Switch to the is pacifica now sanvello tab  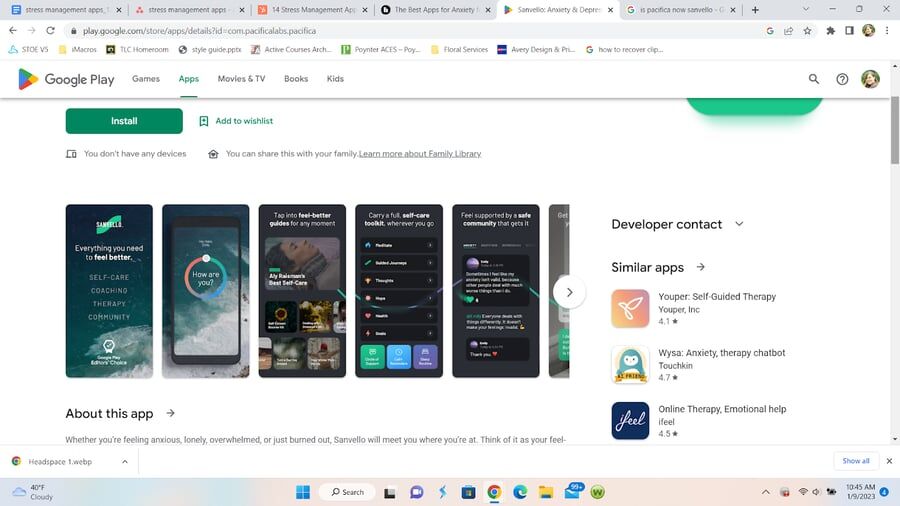pyautogui.click(x=681, y=10)
